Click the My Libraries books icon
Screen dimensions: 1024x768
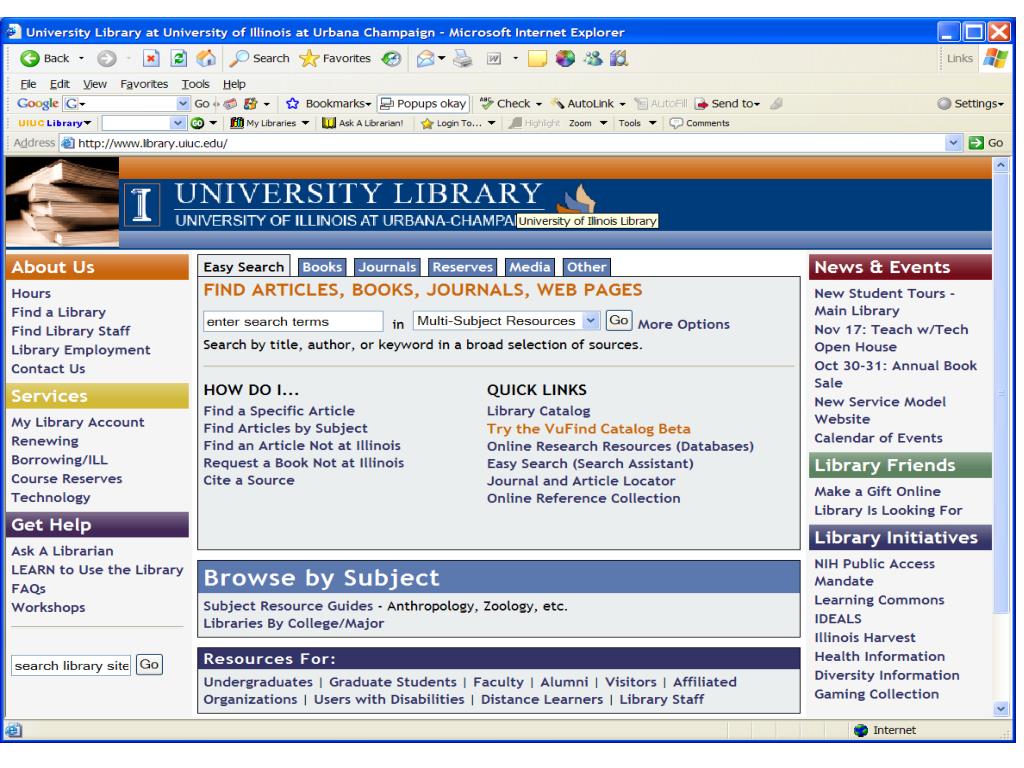pyautogui.click(x=237, y=123)
